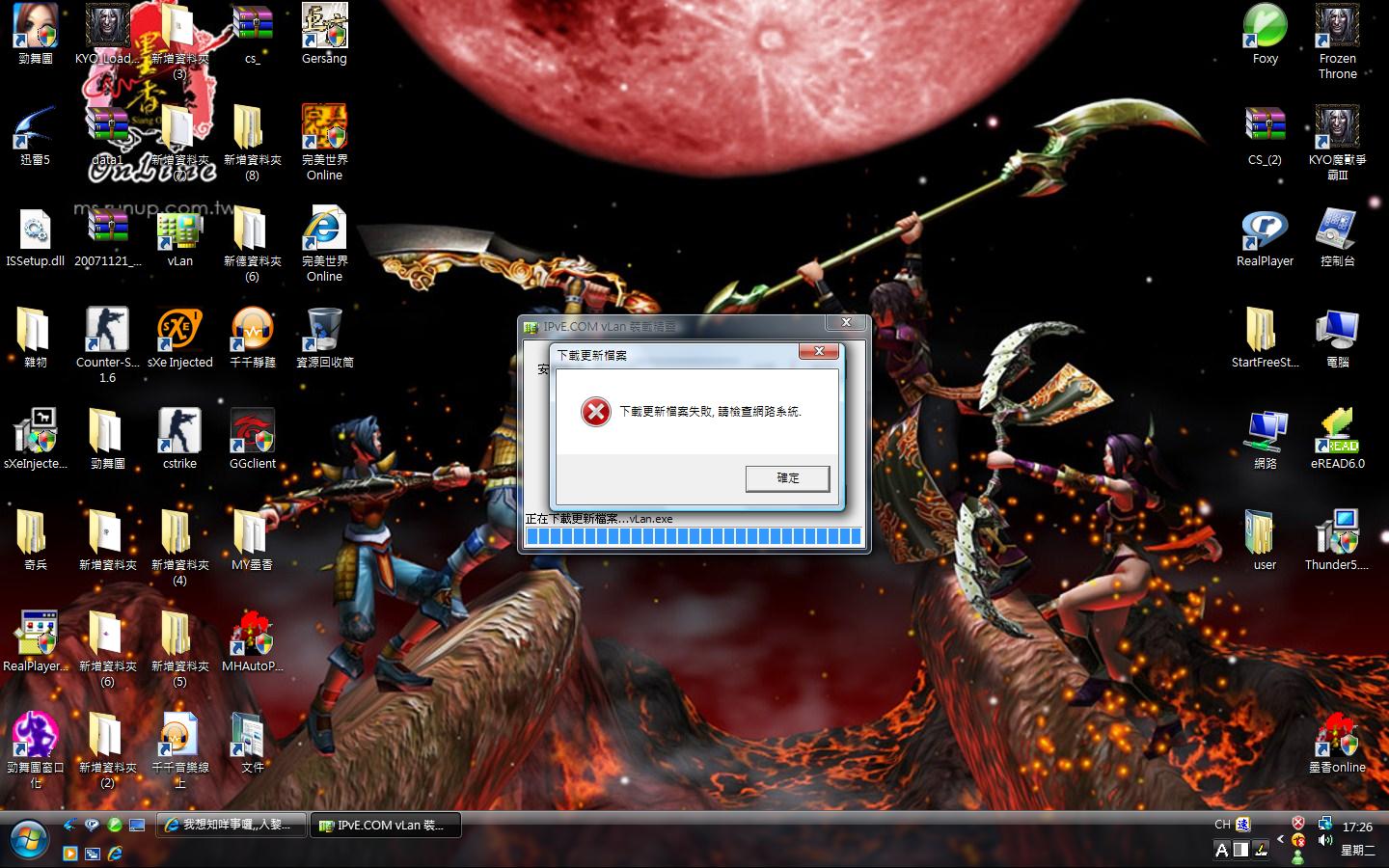Viewport: 1389px width, 868px height.
Task: Open the 電腦 computer icon
Action: point(1338,339)
